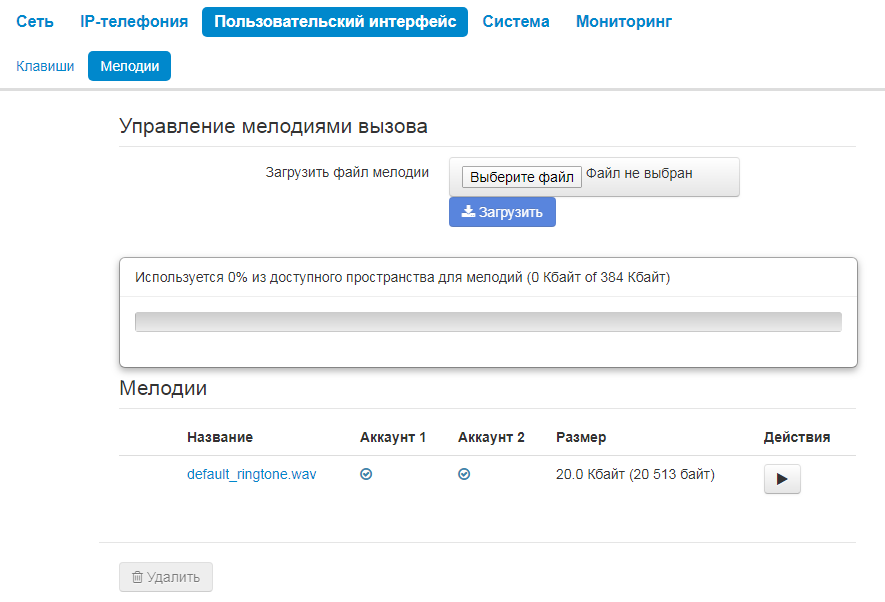The width and height of the screenshot is (885, 602).
Task: Click the melody storage usage bar
Action: (x=488, y=322)
